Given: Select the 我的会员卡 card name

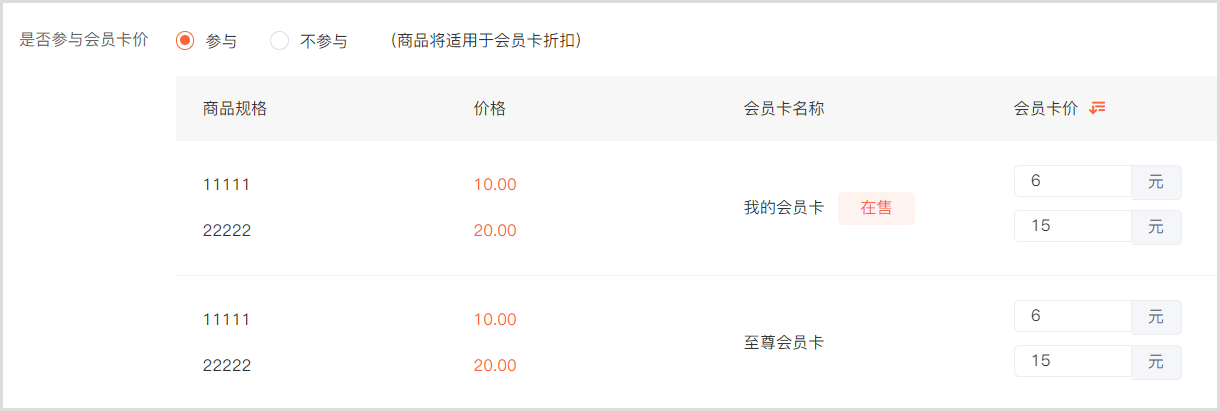Looking at the screenshot, I should click(784, 208).
